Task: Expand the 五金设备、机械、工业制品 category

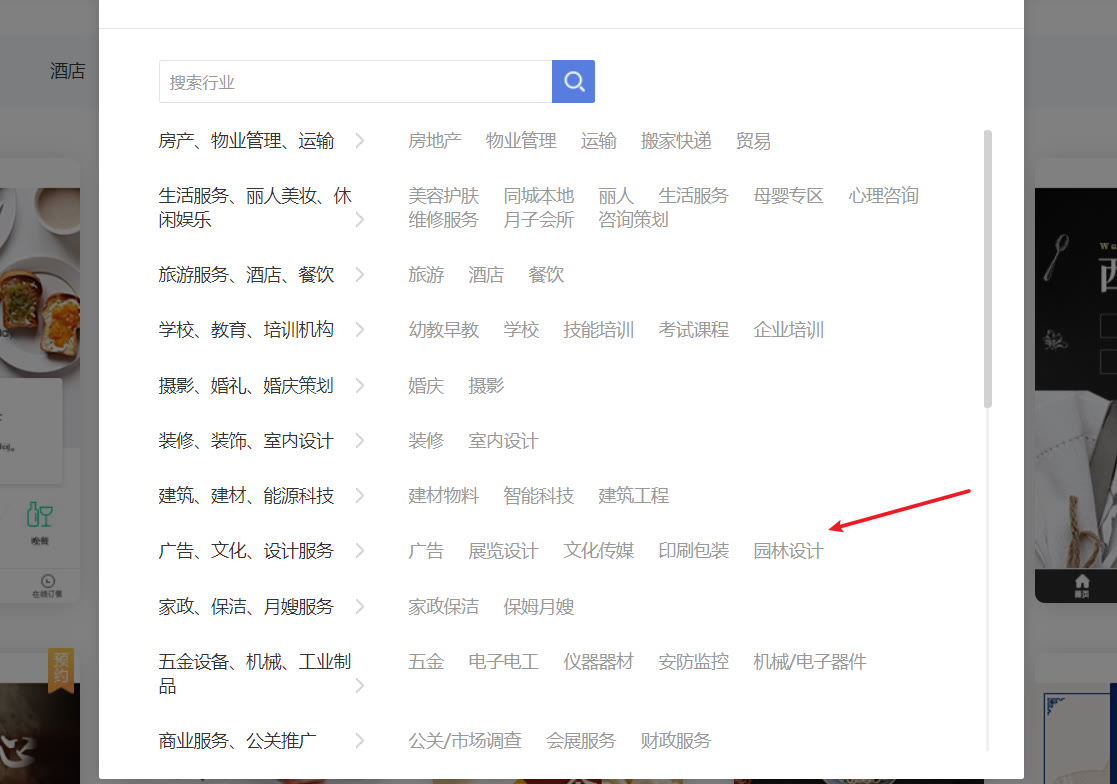Action: (x=359, y=686)
